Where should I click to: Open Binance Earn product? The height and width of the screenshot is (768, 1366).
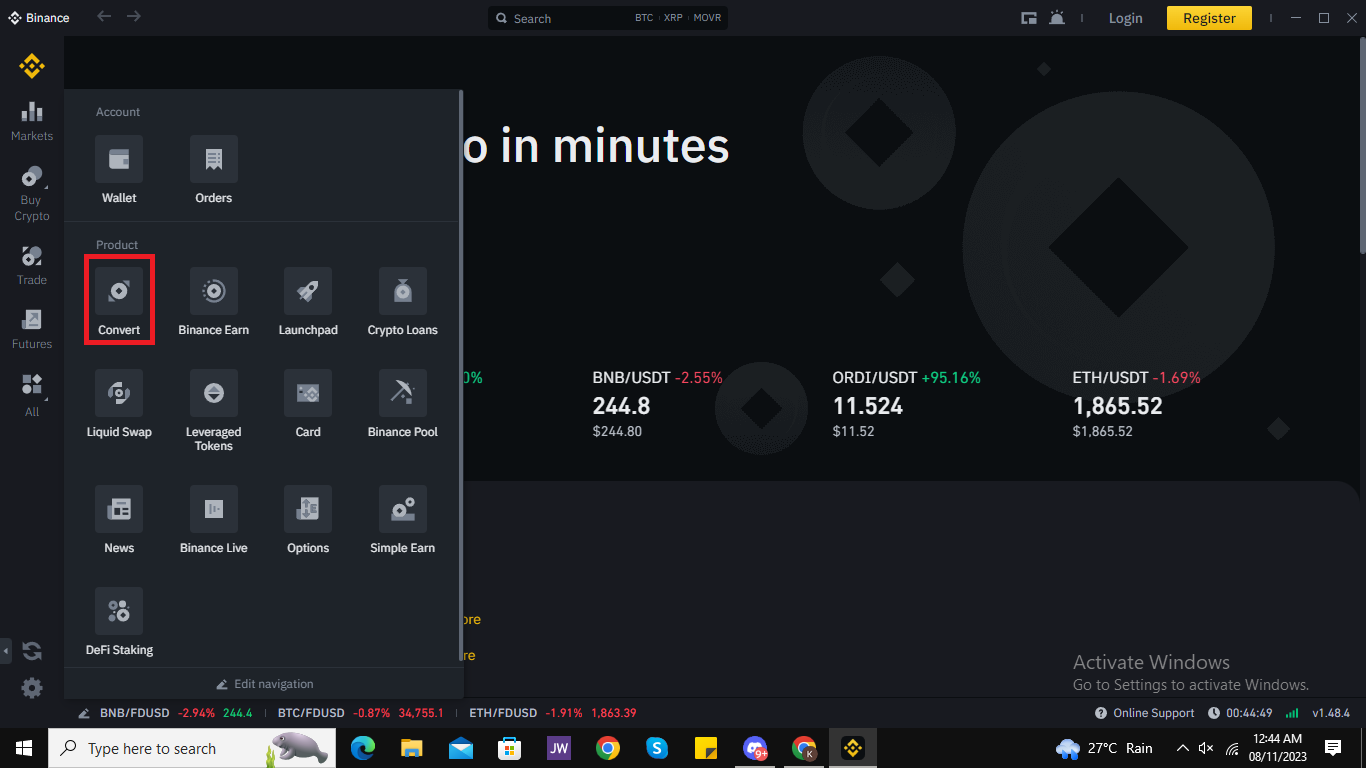(214, 302)
